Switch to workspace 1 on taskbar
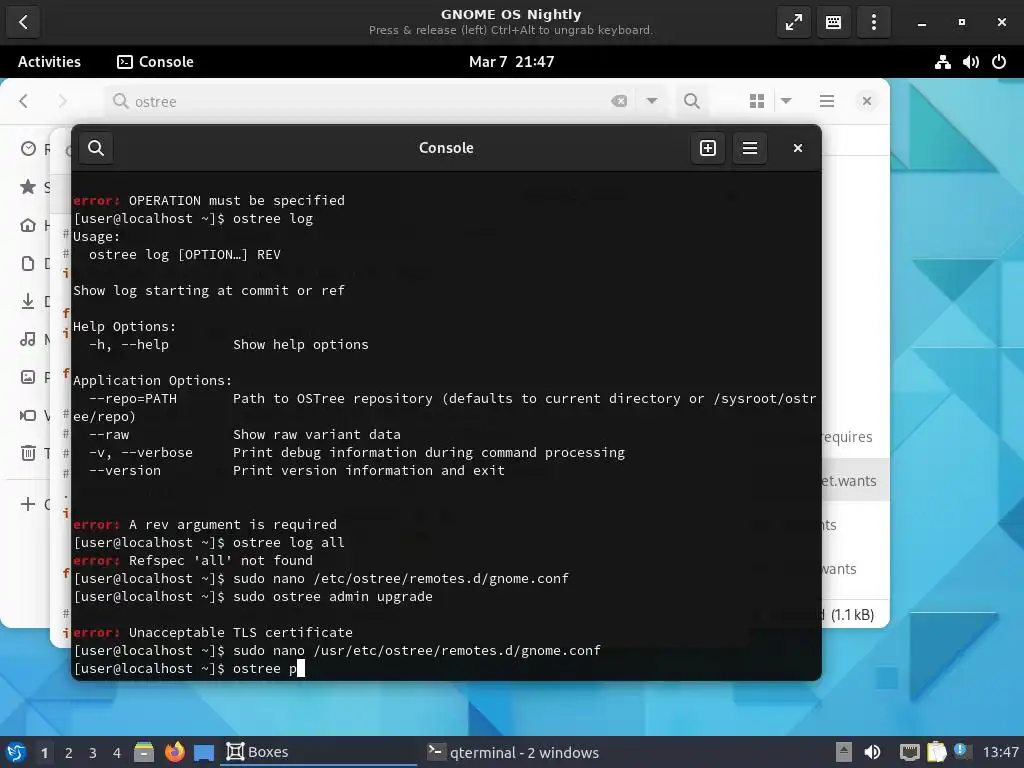This screenshot has width=1024, height=768. click(x=44, y=753)
